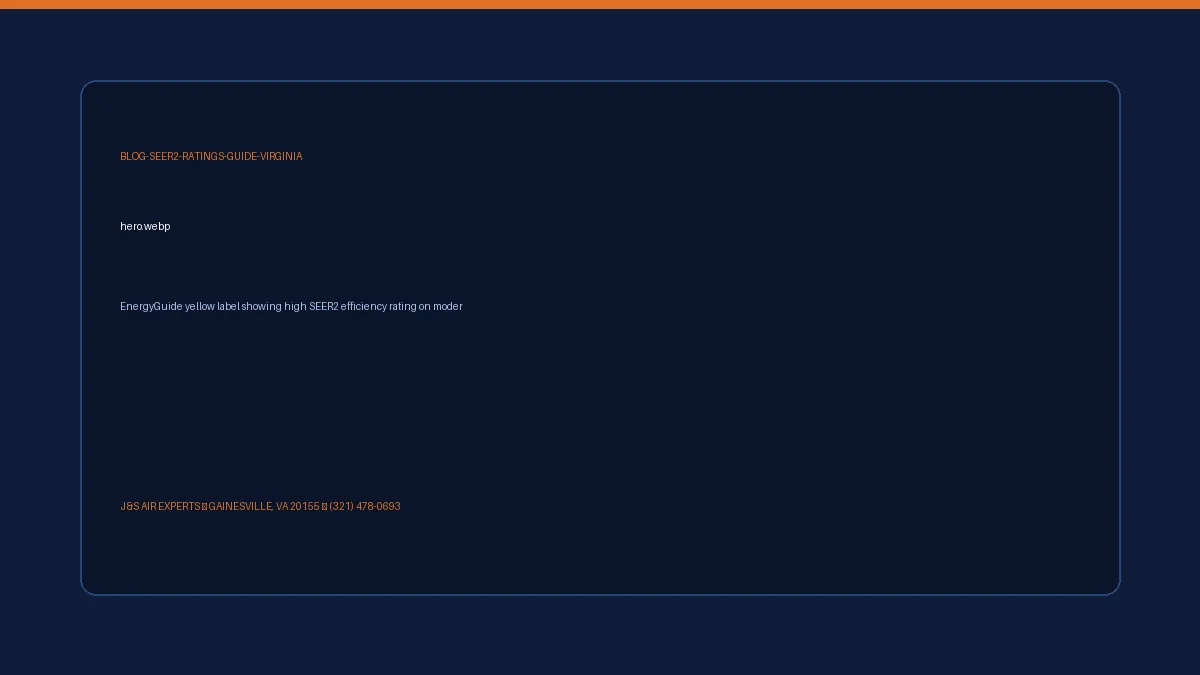Click RATINGS in the orange heading
Viewport: 1200px width, 675px height.
203,157
